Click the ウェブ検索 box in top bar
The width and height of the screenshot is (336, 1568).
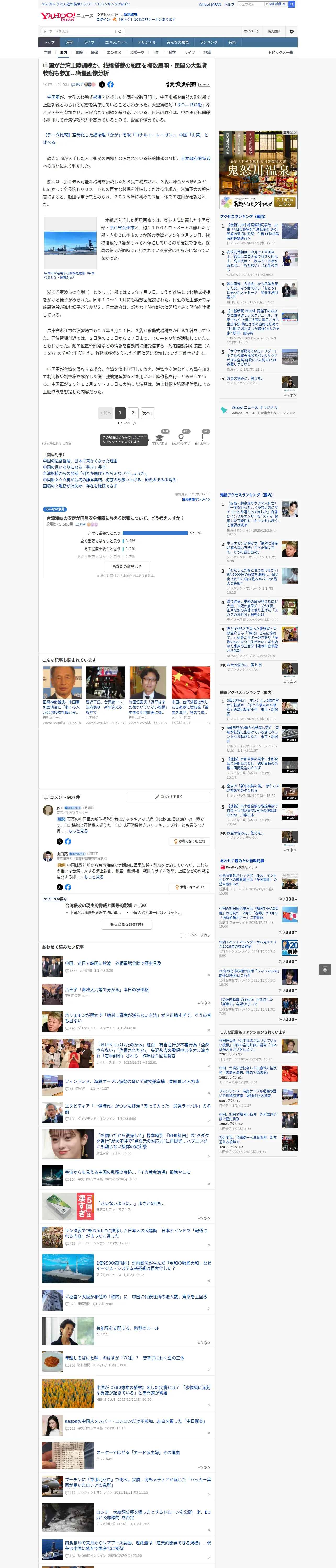[251, 4]
